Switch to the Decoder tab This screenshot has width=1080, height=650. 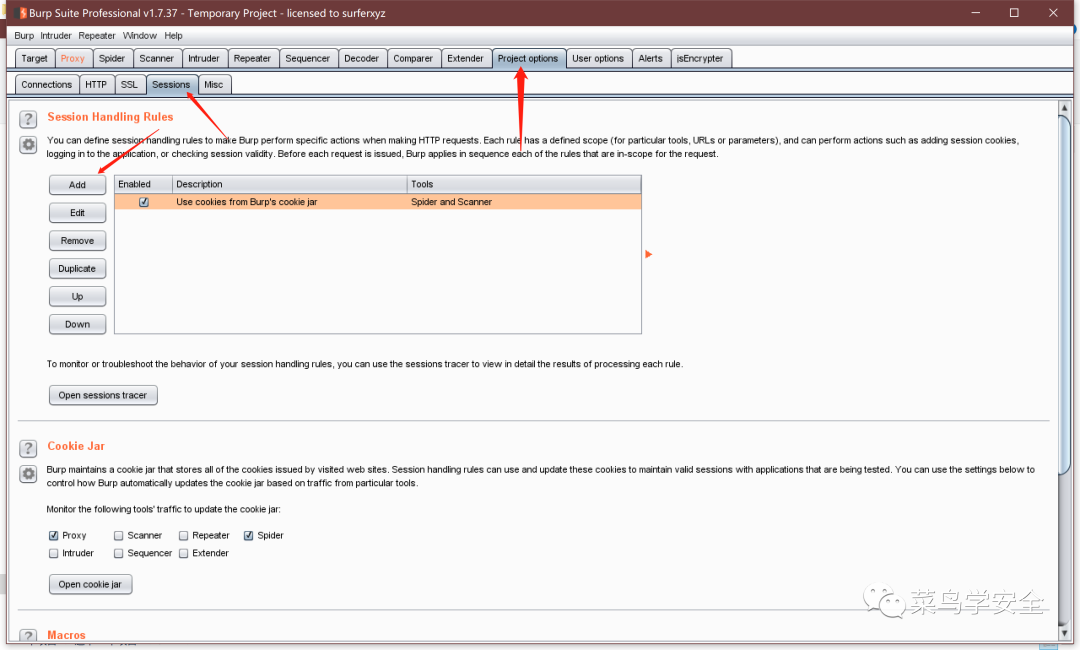pos(362,59)
